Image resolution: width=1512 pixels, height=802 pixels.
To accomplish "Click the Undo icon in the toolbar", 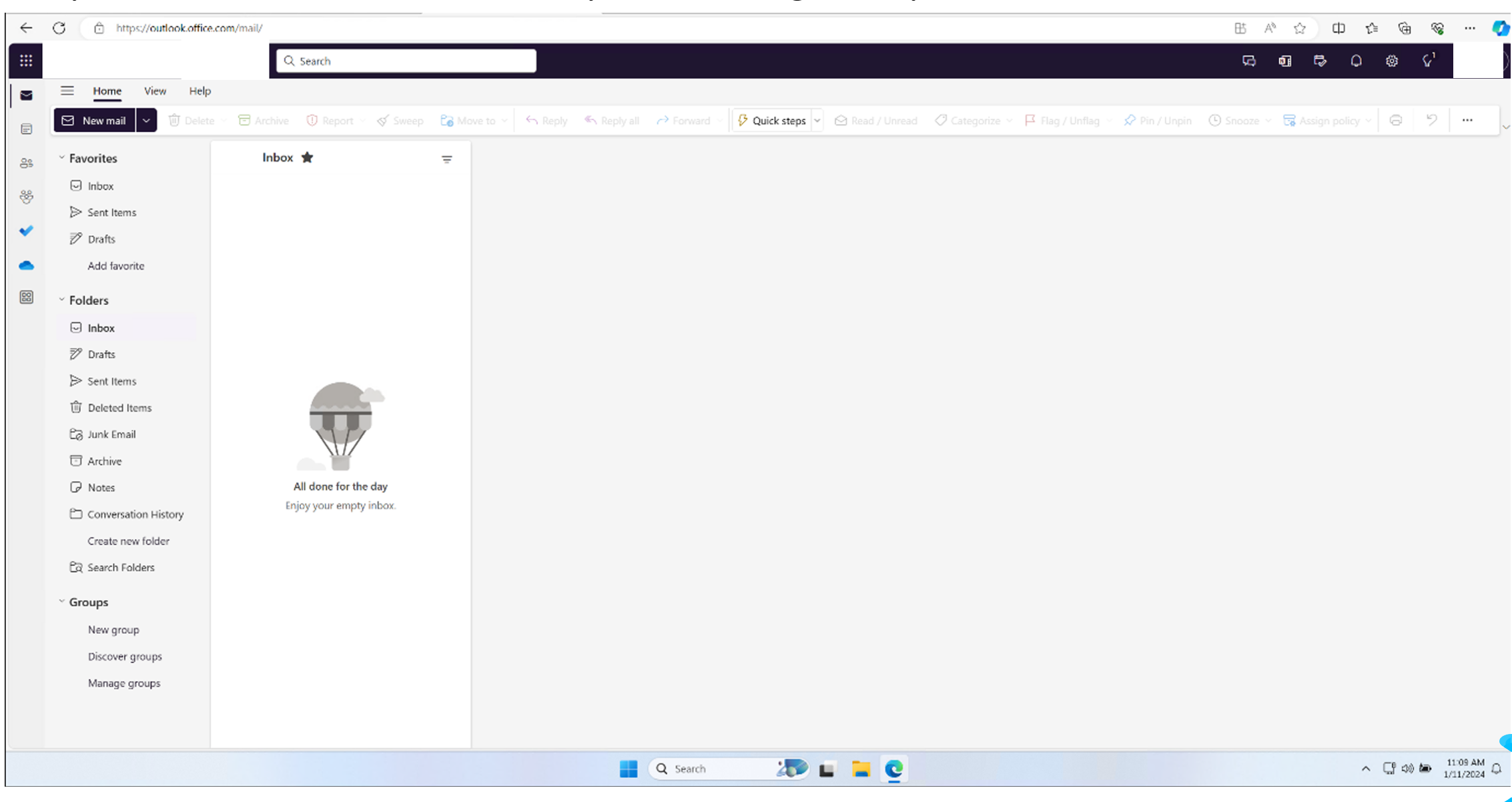I will [1431, 120].
